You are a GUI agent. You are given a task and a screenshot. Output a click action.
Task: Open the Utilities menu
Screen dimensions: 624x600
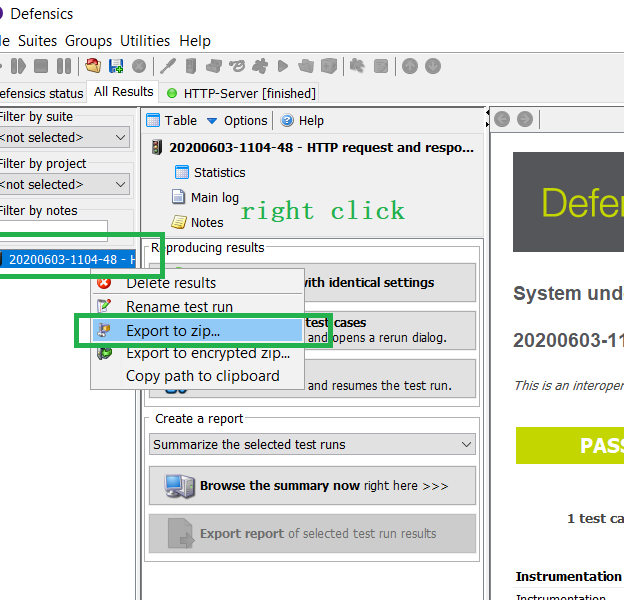(x=145, y=41)
